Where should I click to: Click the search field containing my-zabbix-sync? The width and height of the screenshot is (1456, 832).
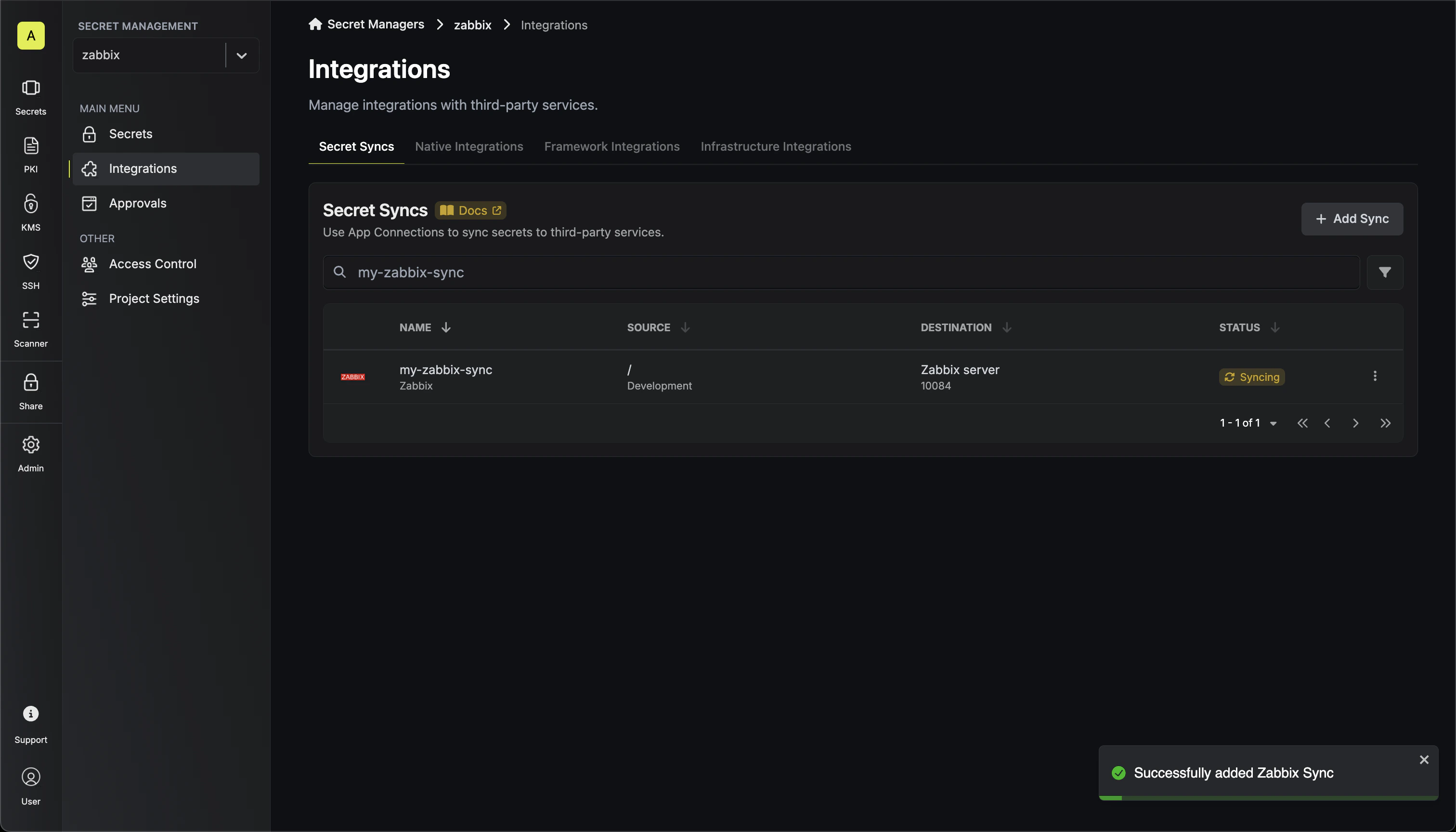click(841, 272)
